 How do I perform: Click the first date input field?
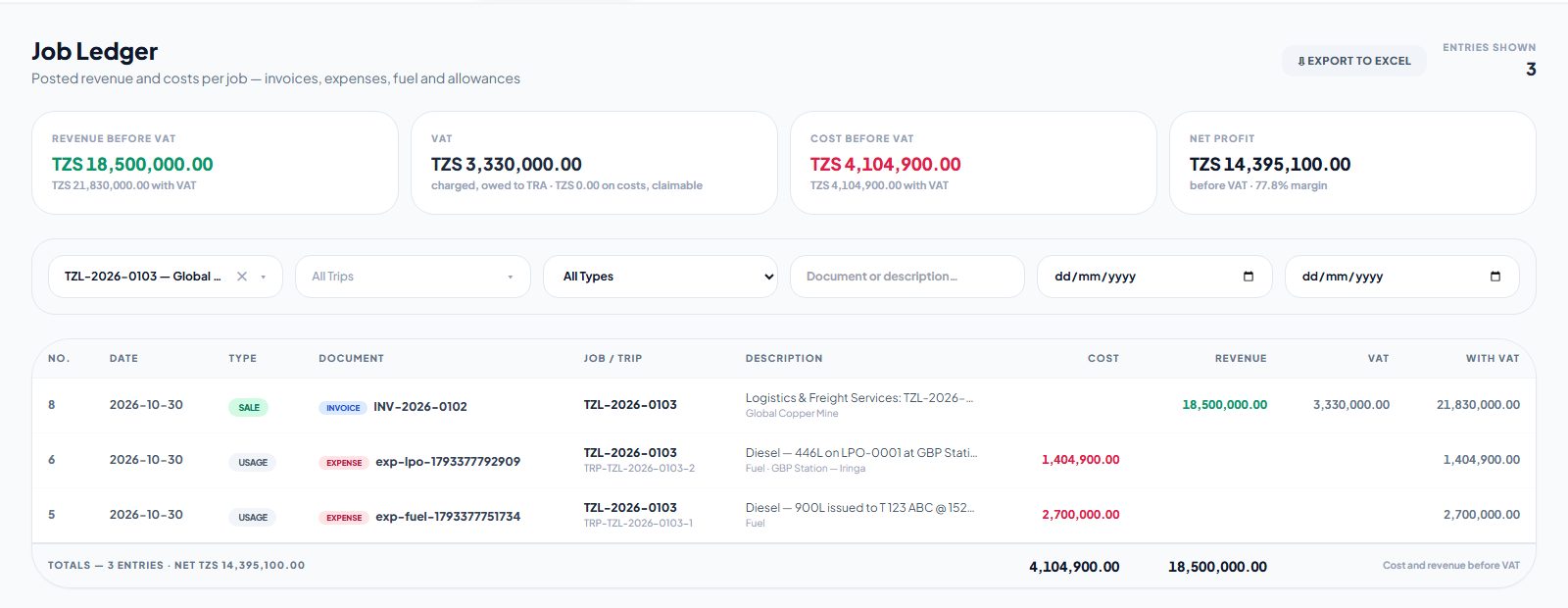[1154, 277]
